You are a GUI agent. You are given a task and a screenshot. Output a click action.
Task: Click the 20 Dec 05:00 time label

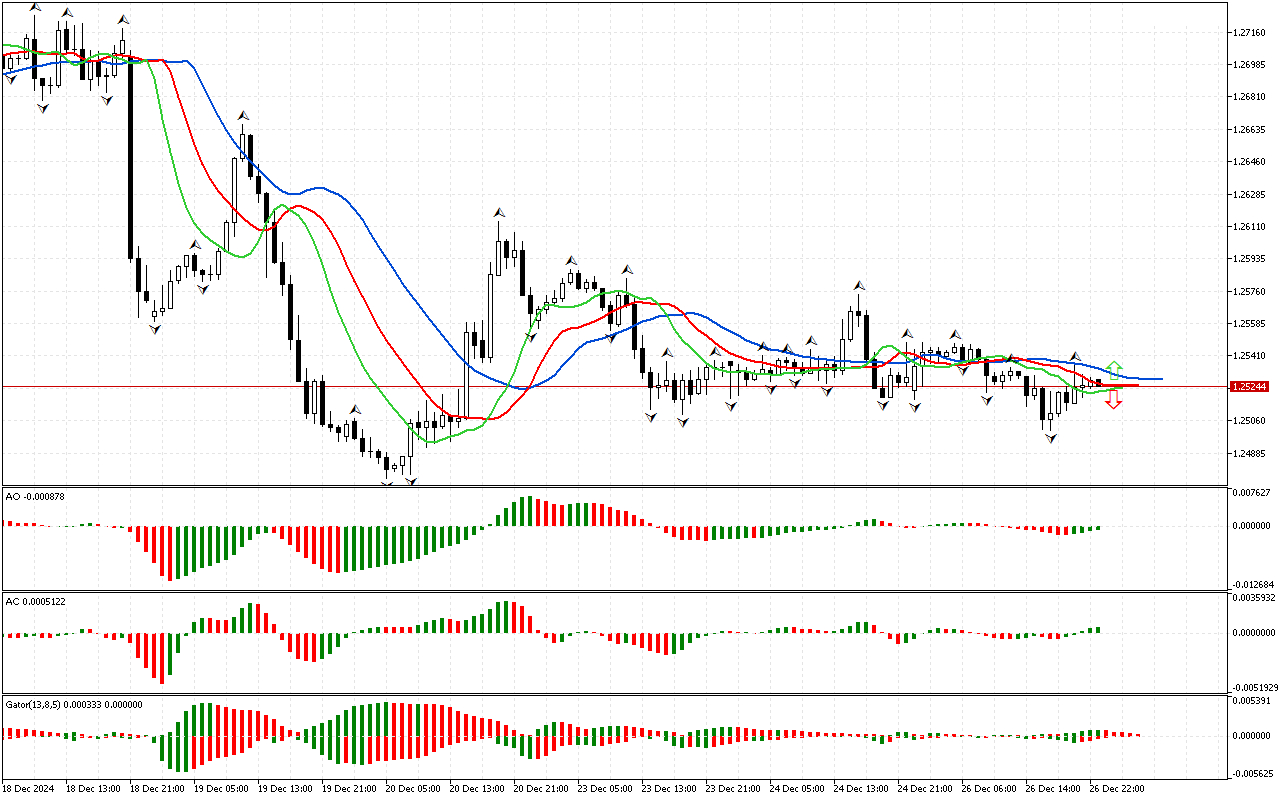(414, 789)
